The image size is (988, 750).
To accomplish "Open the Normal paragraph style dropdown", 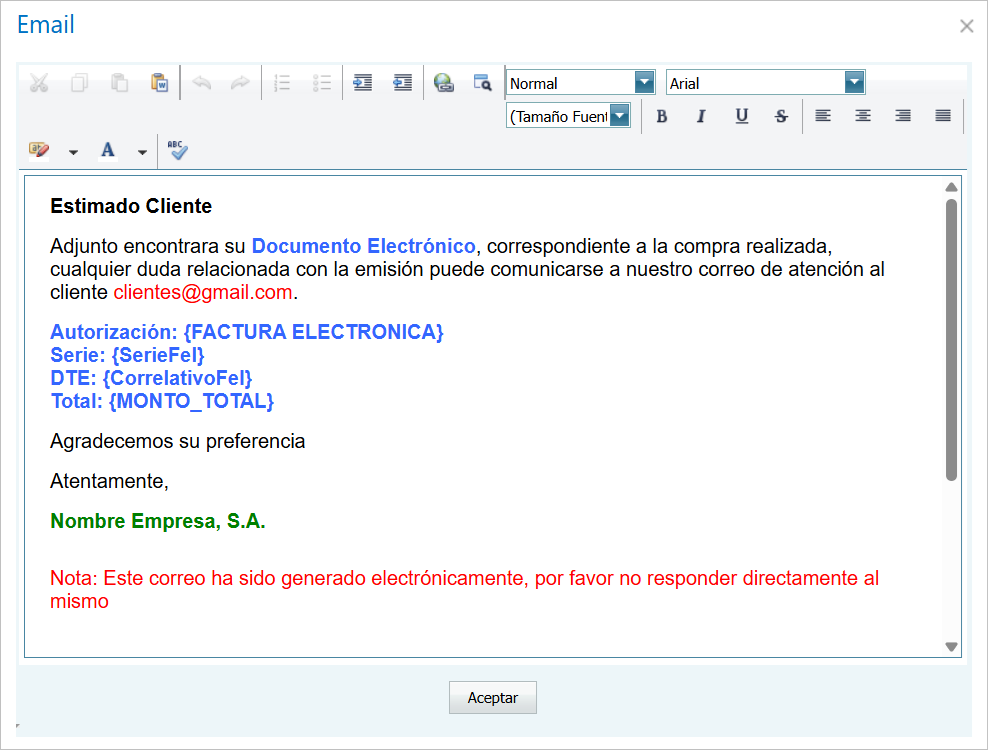I will tap(645, 82).
